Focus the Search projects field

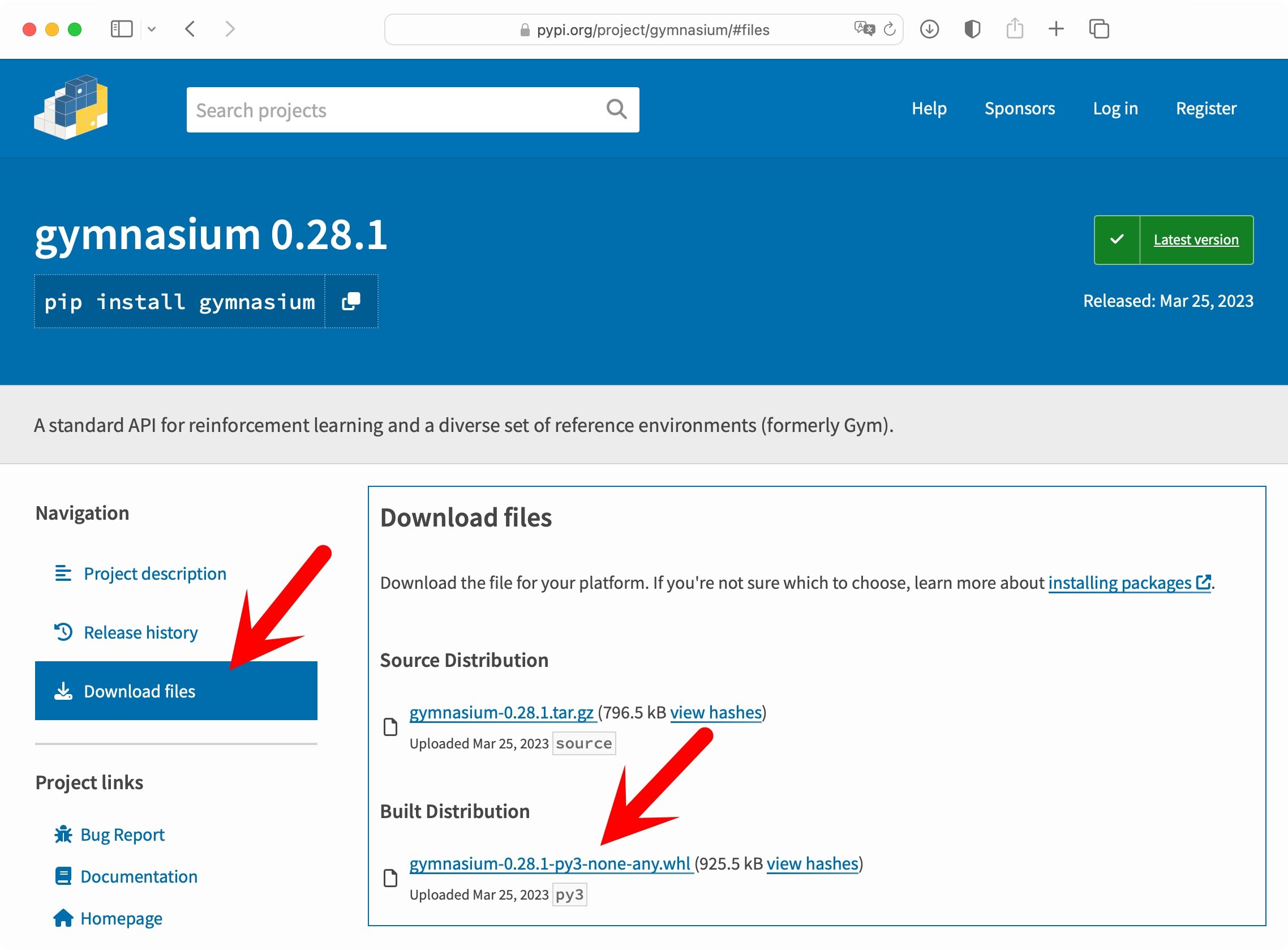coord(397,110)
